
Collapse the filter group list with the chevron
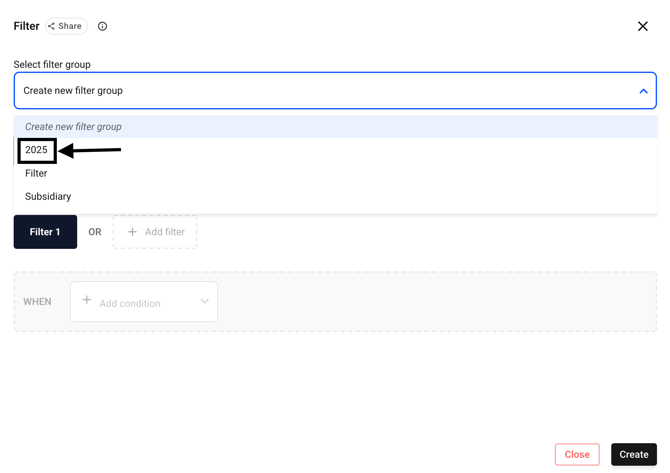click(x=643, y=91)
